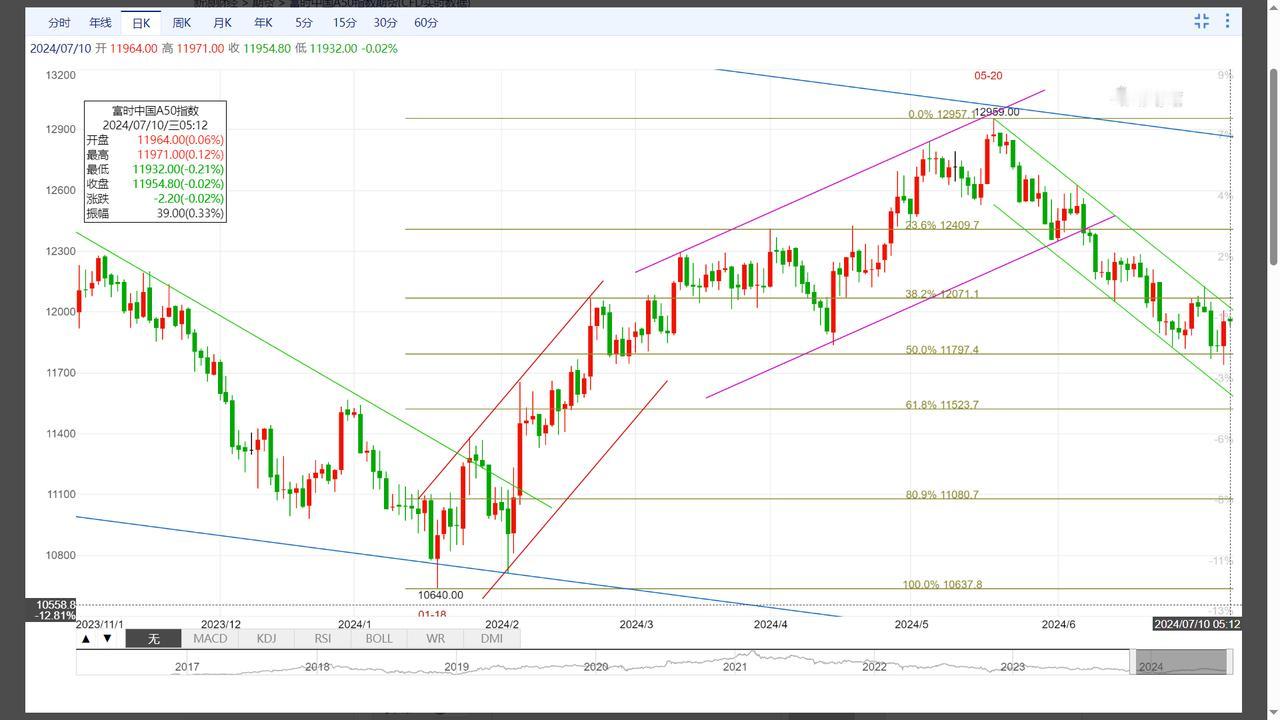1280x720 pixels.
Task: Click the 80.9% 11080.7 Fibonacci label
Action: [x=942, y=495]
